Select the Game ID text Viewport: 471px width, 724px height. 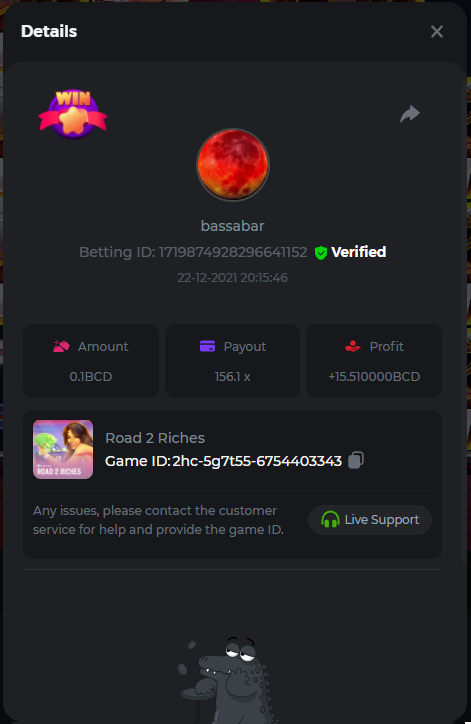click(223, 461)
